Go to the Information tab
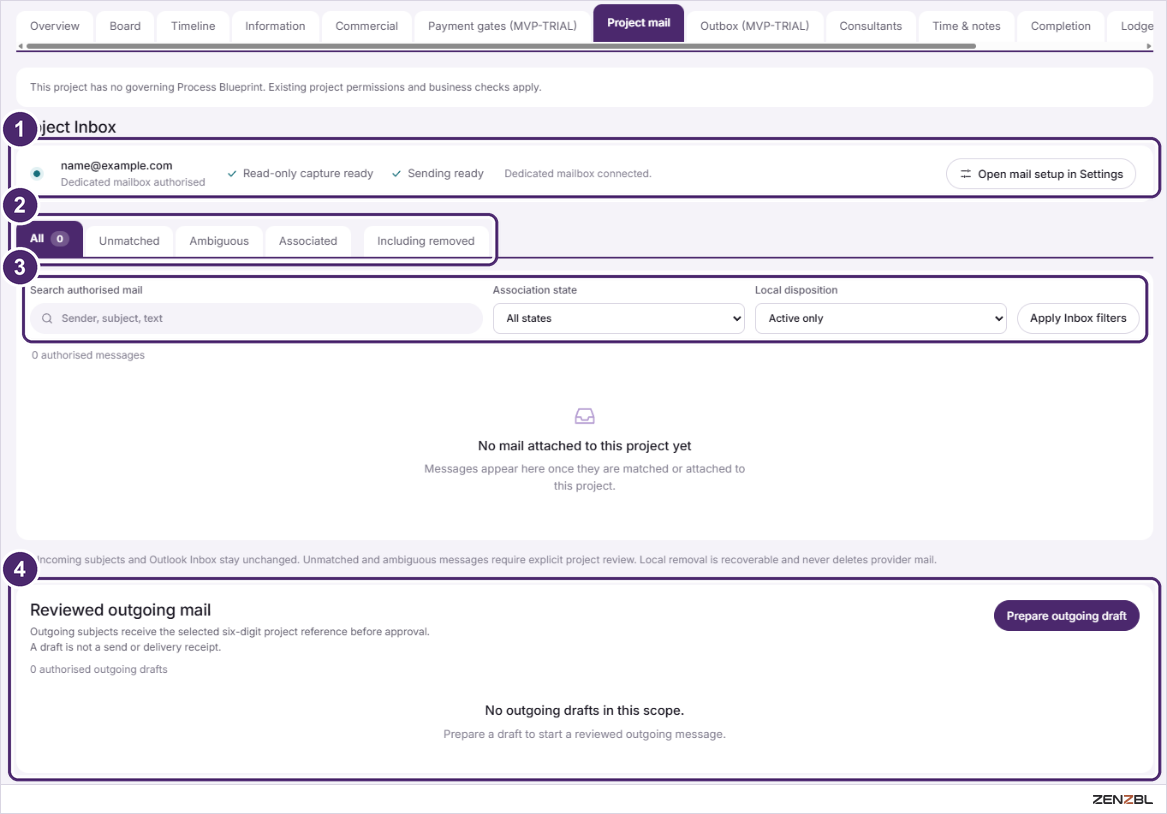 275,26
